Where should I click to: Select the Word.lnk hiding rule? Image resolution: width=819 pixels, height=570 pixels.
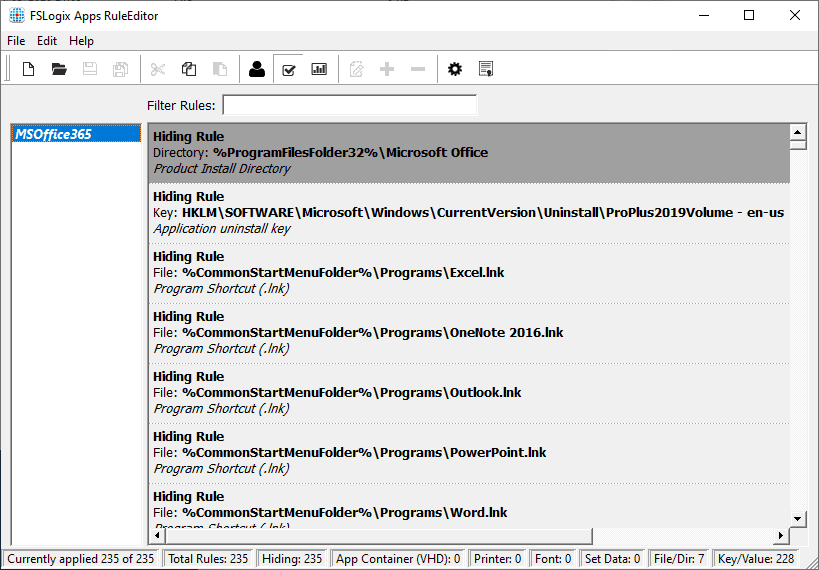click(x=469, y=506)
